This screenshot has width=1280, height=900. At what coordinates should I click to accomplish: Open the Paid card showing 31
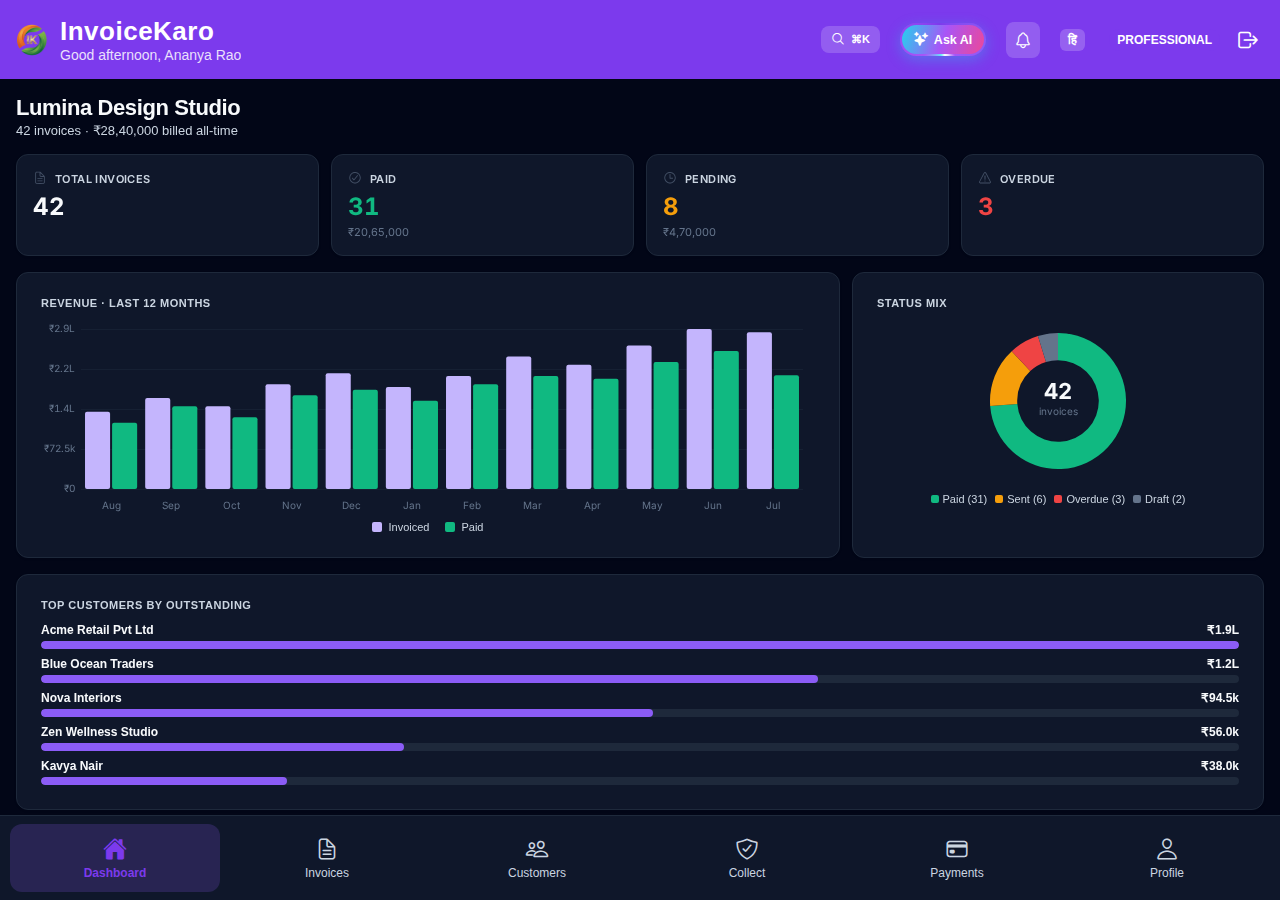pos(482,205)
